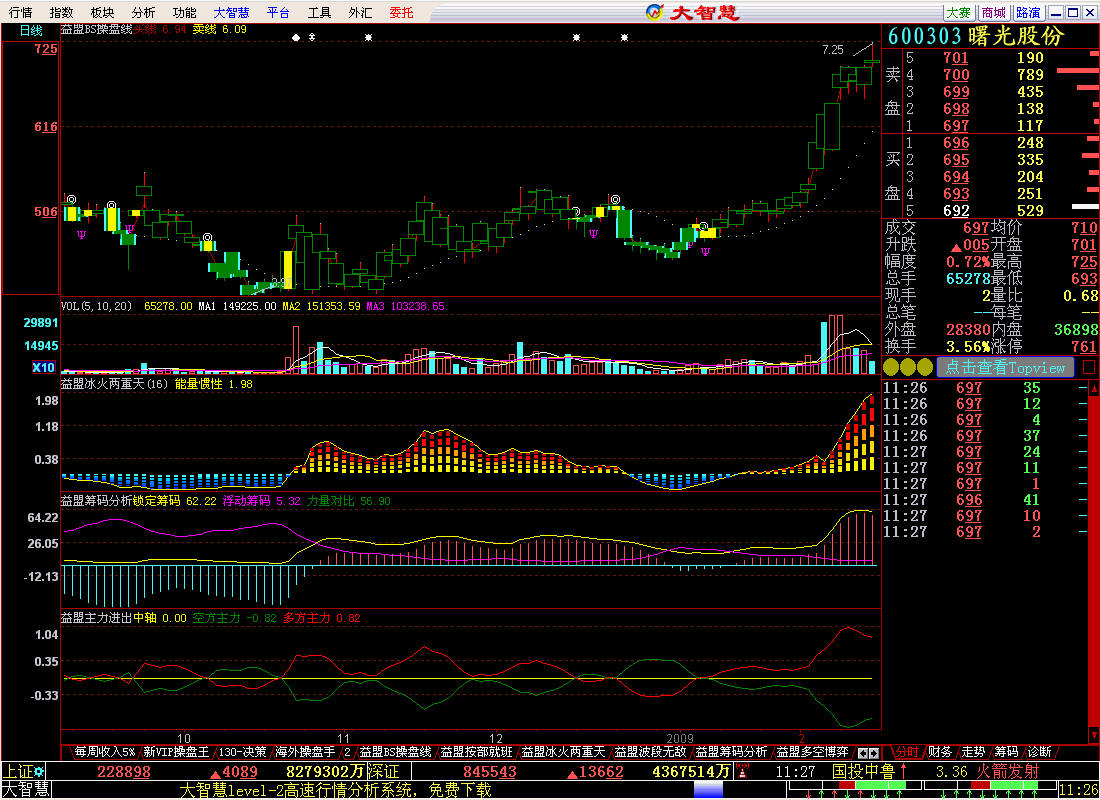
Task: Click the alert bell icon in status bar
Action: (742, 771)
